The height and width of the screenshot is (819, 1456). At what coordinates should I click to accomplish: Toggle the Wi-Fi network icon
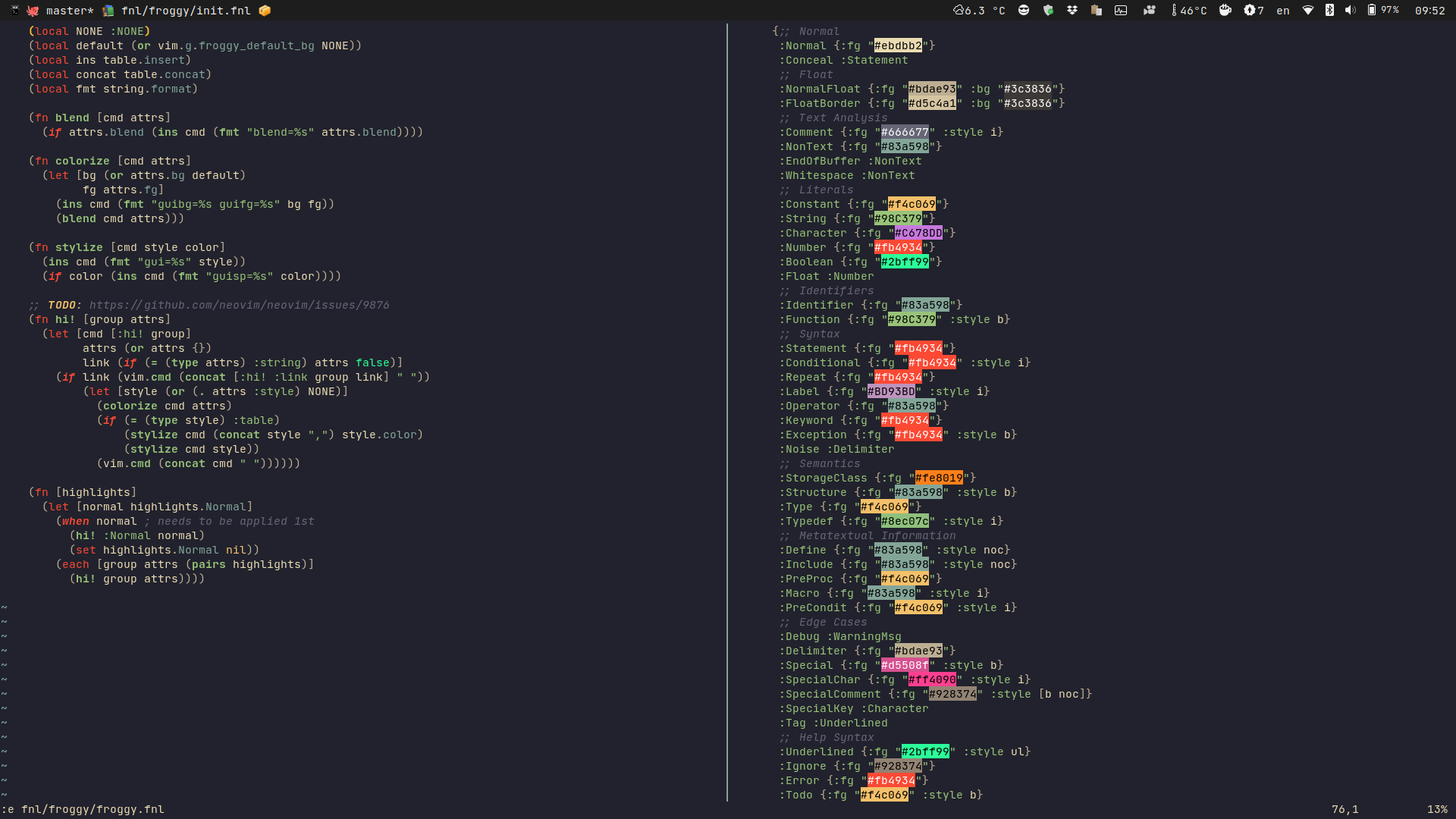[1308, 11]
